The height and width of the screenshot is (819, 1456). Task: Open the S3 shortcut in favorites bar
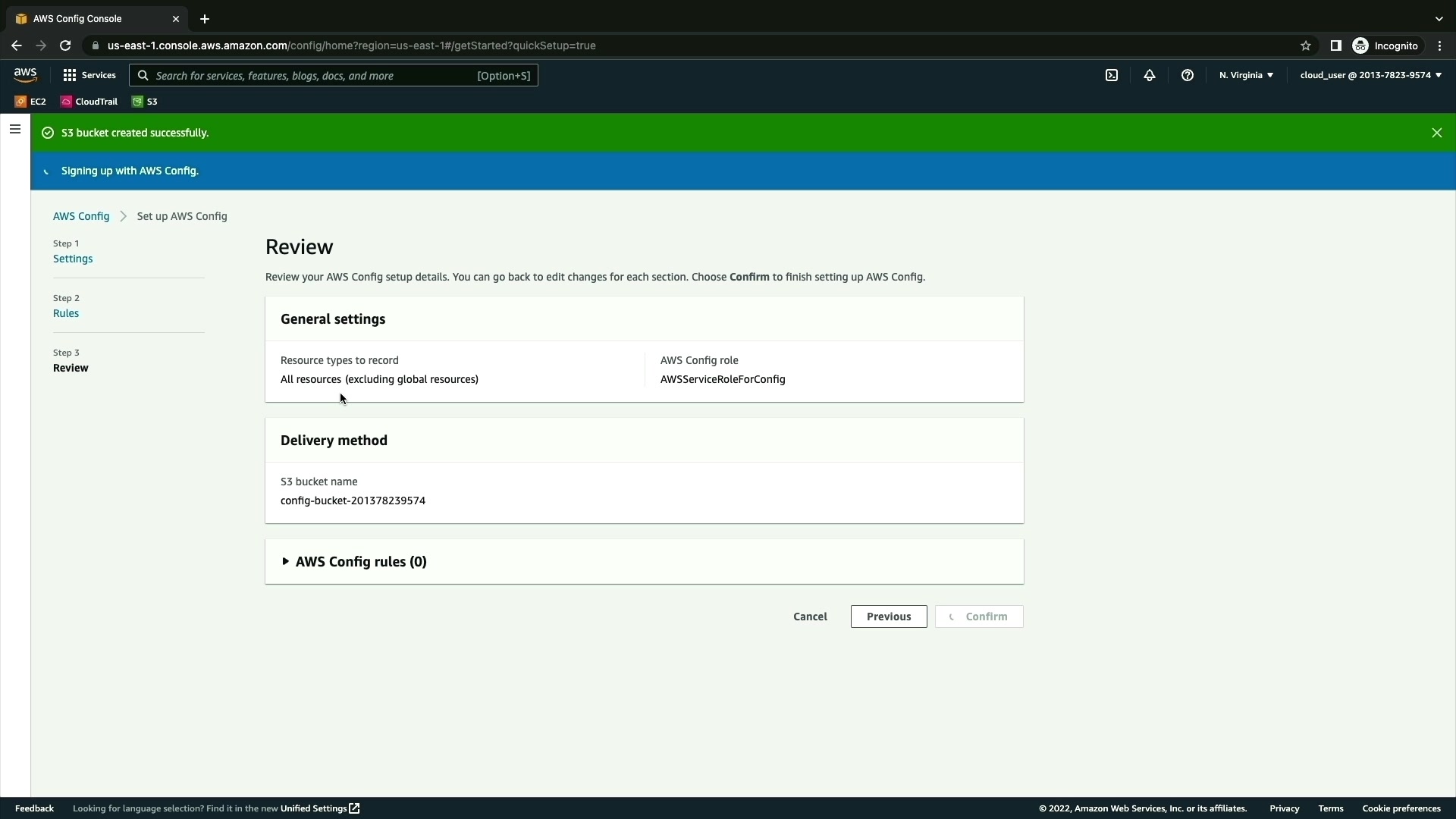(x=145, y=102)
